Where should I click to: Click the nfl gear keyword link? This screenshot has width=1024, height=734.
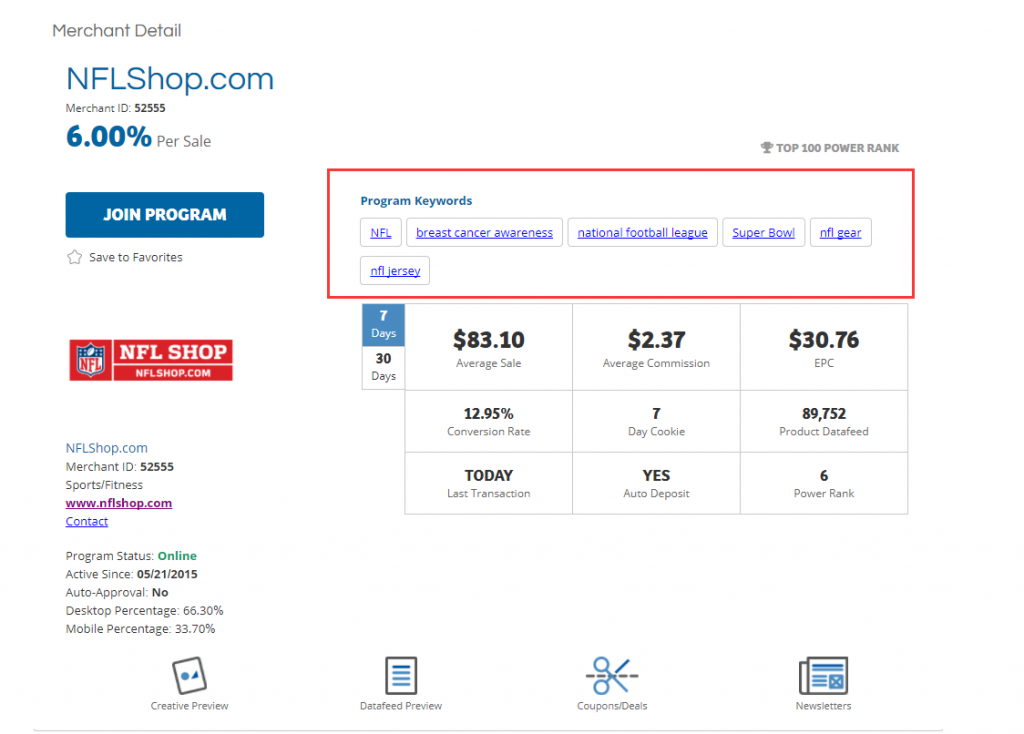(840, 232)
